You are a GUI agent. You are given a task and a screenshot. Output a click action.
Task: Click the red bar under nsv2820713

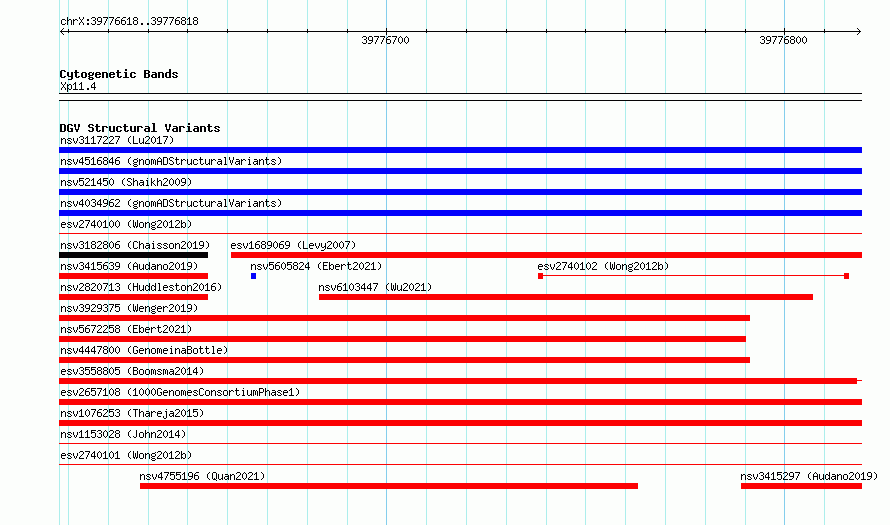[133, 297]
